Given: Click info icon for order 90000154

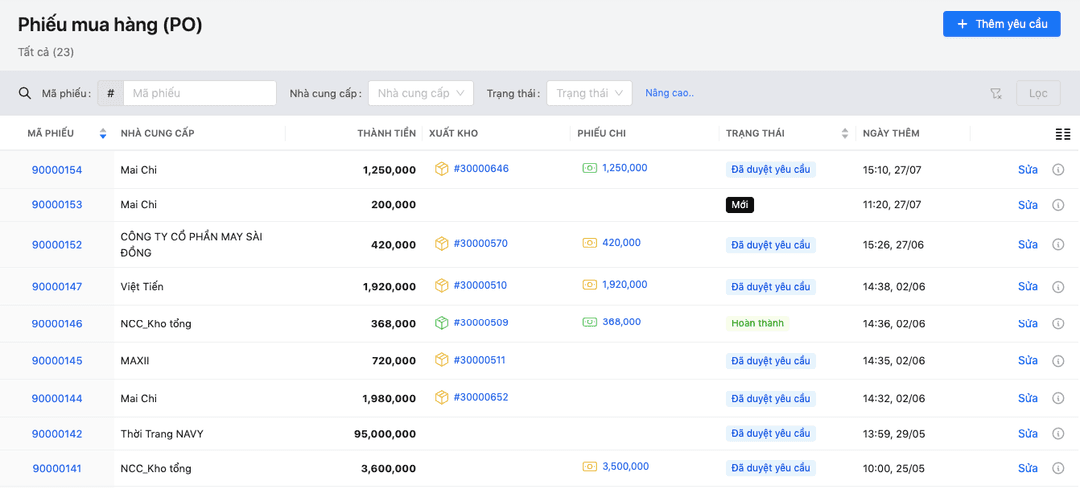Looking at the screenshot, I should pyautogui.click(x=1058, y=170).
